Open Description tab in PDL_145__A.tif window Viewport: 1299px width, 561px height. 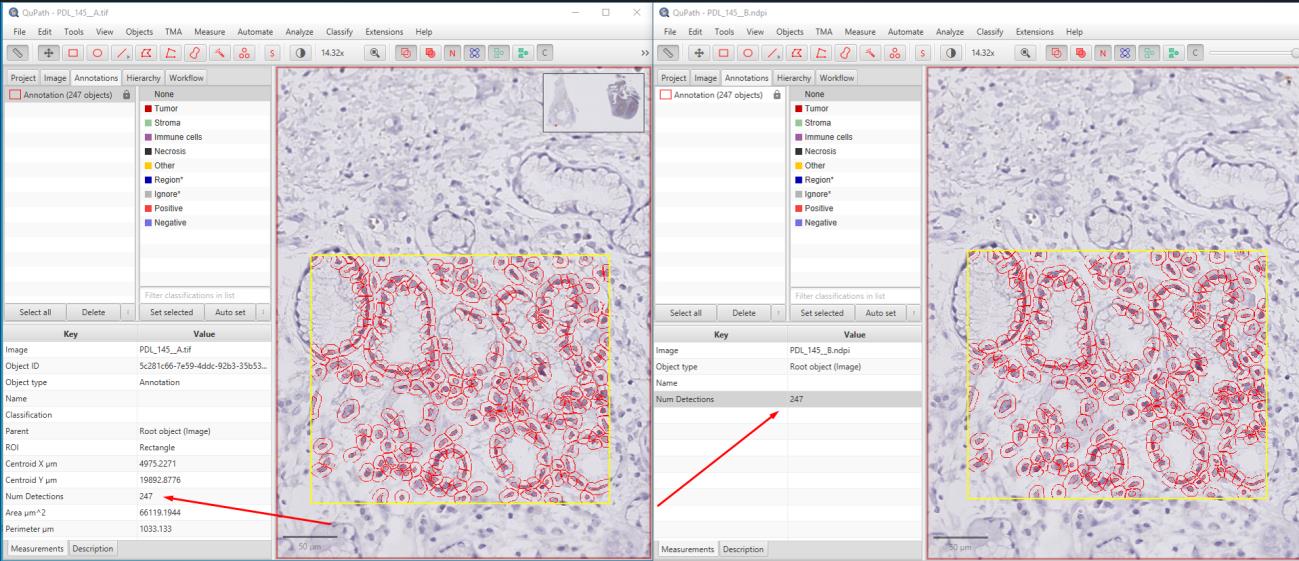point(92,548)
